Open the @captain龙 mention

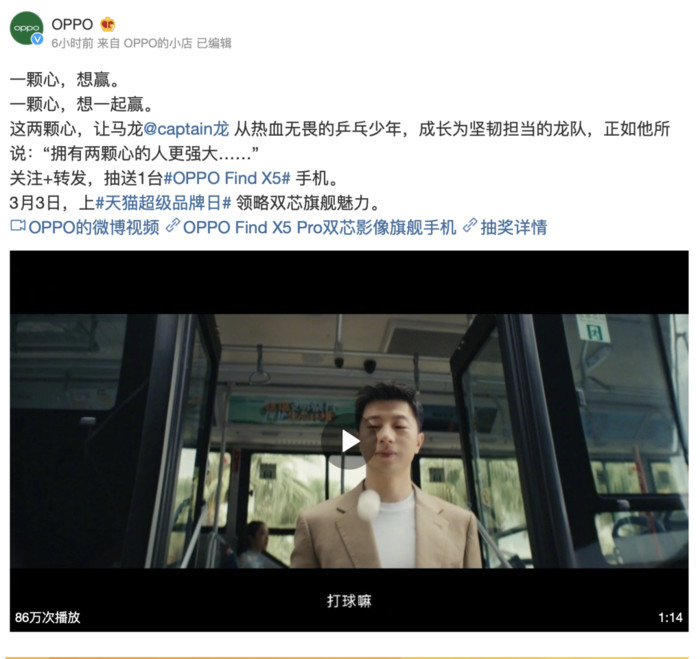(x=186, y=129)
